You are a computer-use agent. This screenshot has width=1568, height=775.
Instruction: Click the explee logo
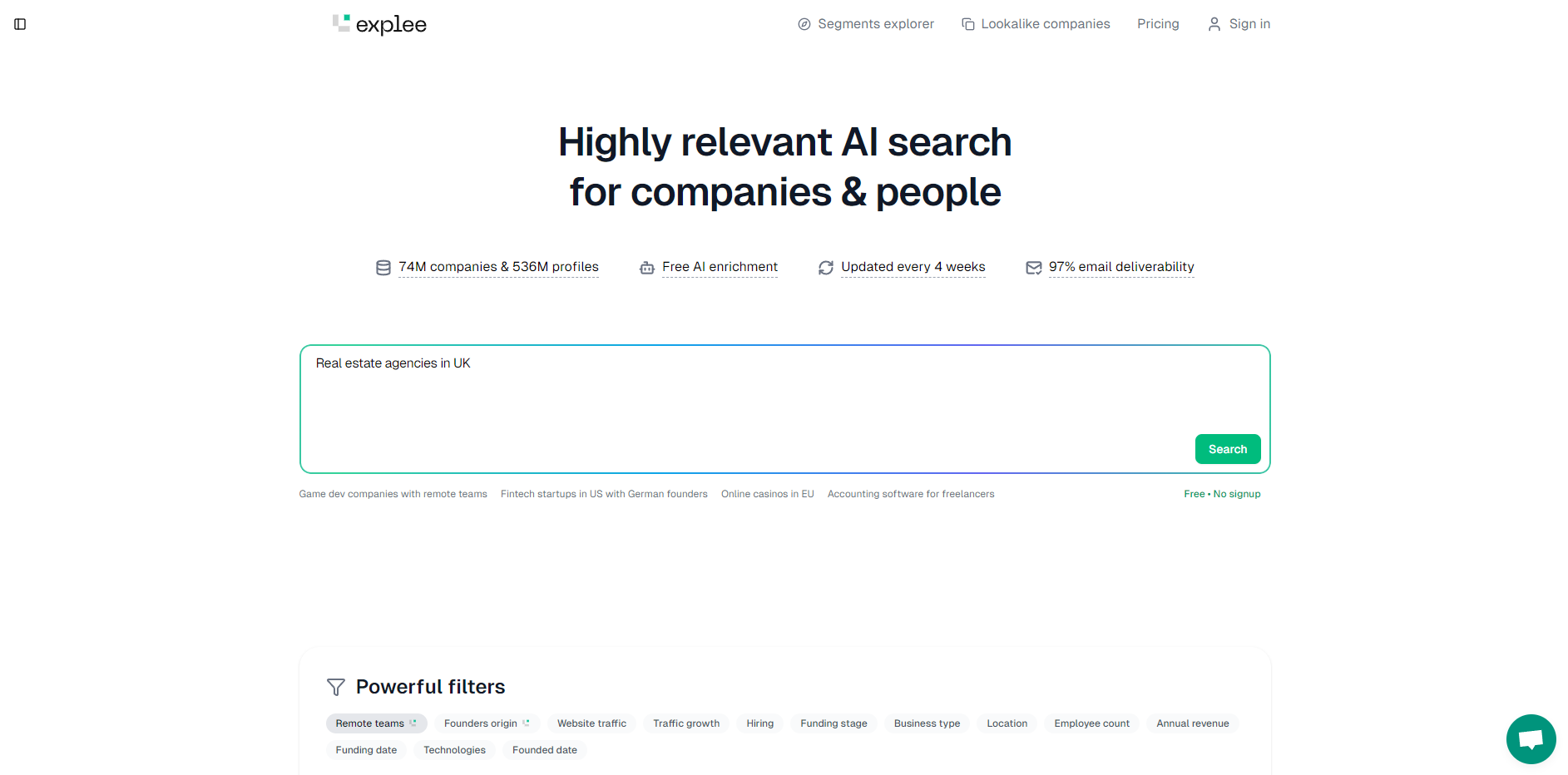379,24
